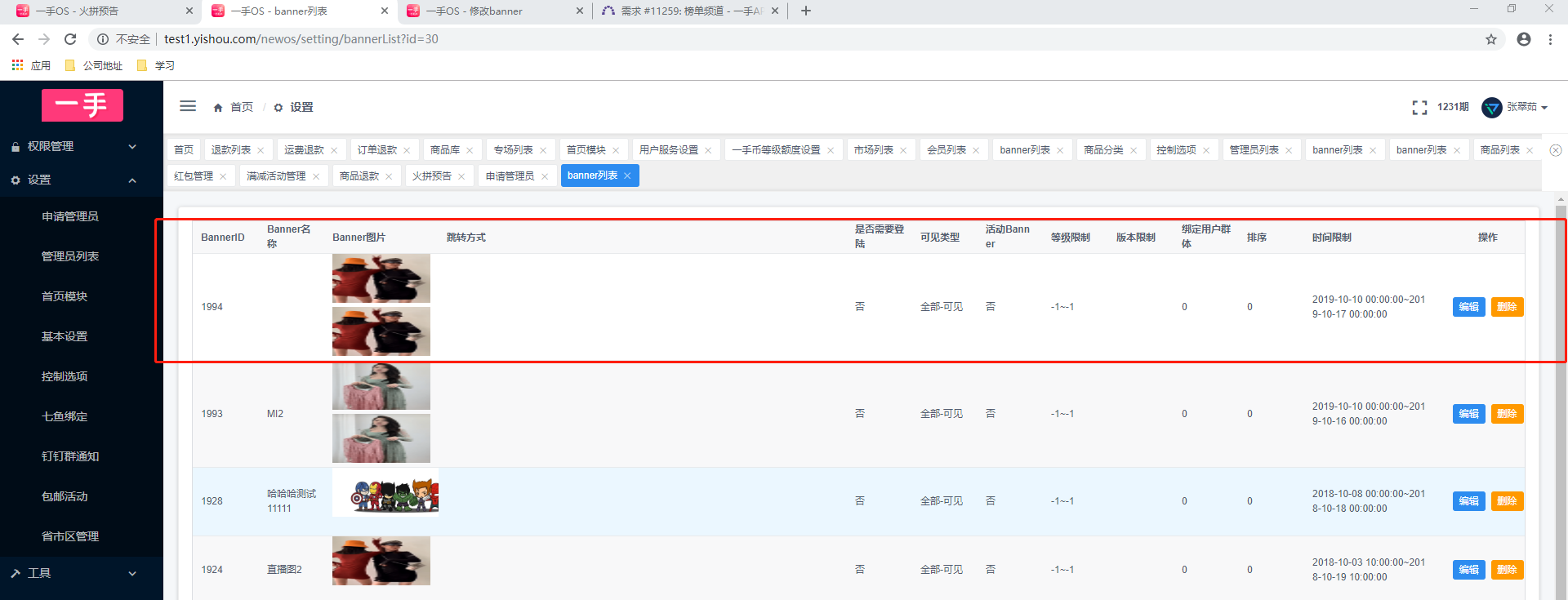Switch to the 首页 page tab
The width and height of the screenshot is (1568, 600).
coord(184,150)
